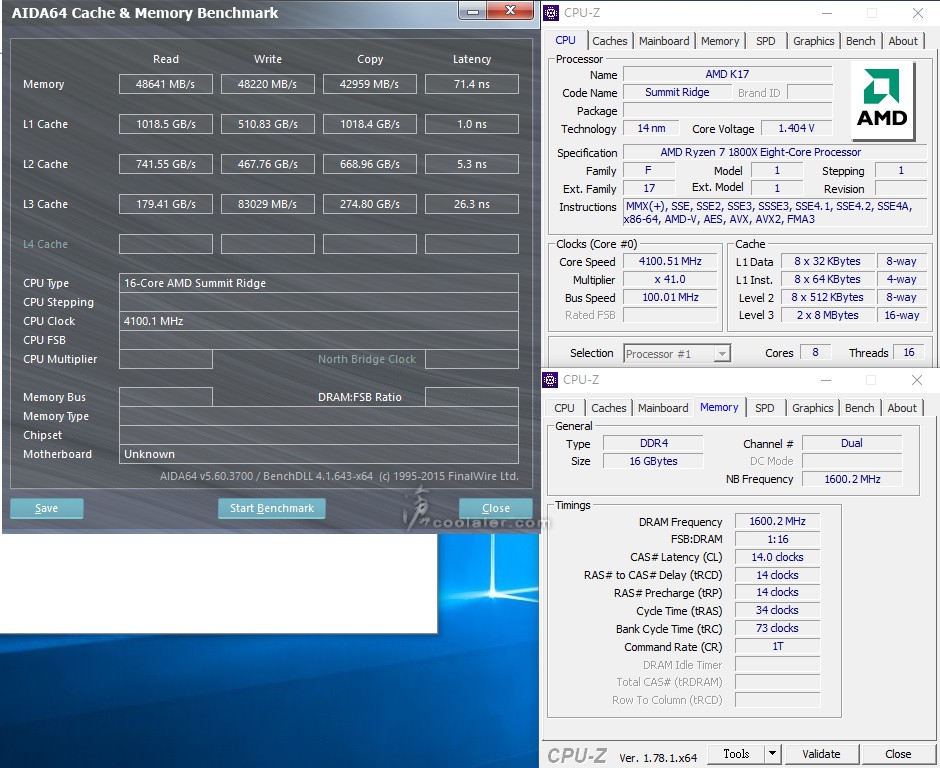
Task: Click the Bus Speed value 100.01 MHz
Action: tap(670, 297)
